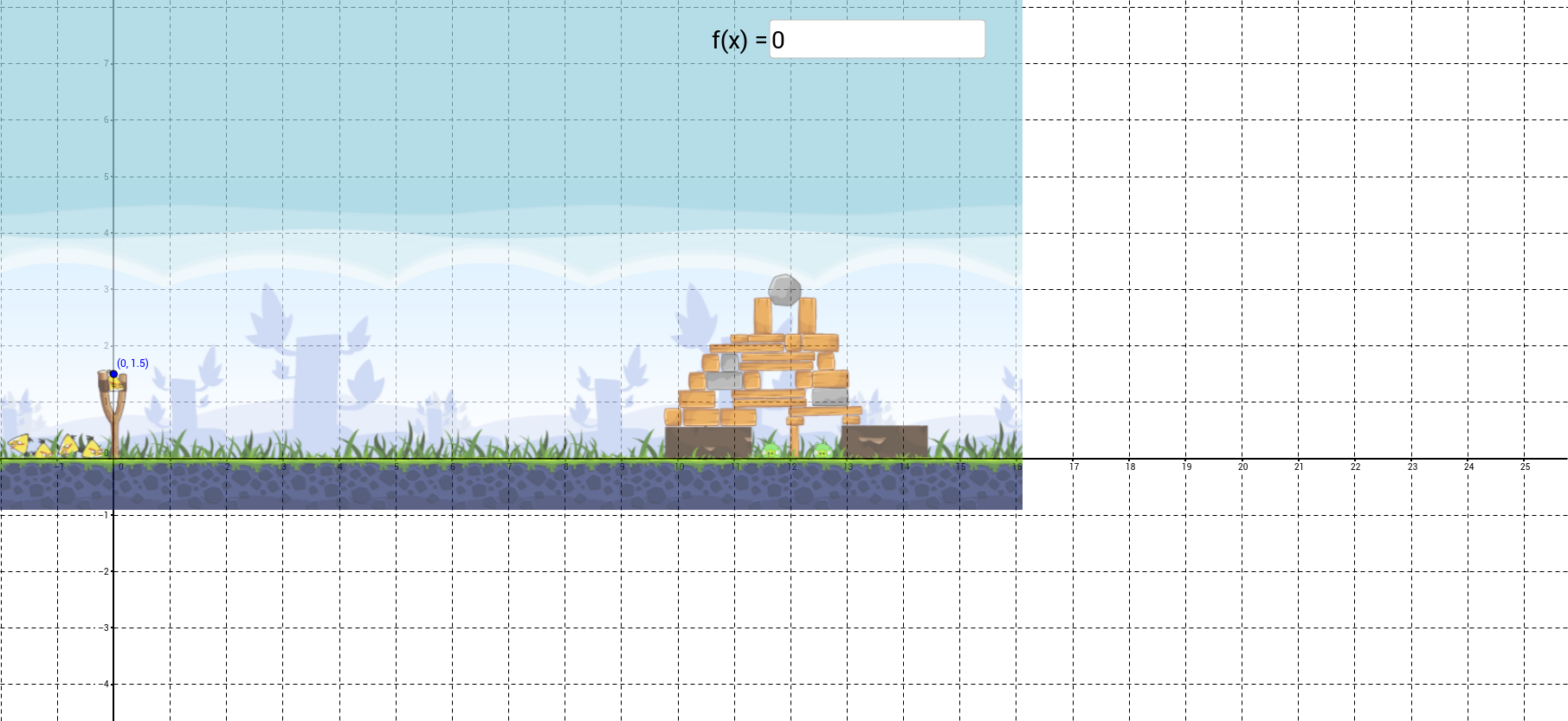The width and height of the screenshot is (1568, 721).
Task: Click the x-axis tick label 23
Action: click(1412, 467)
